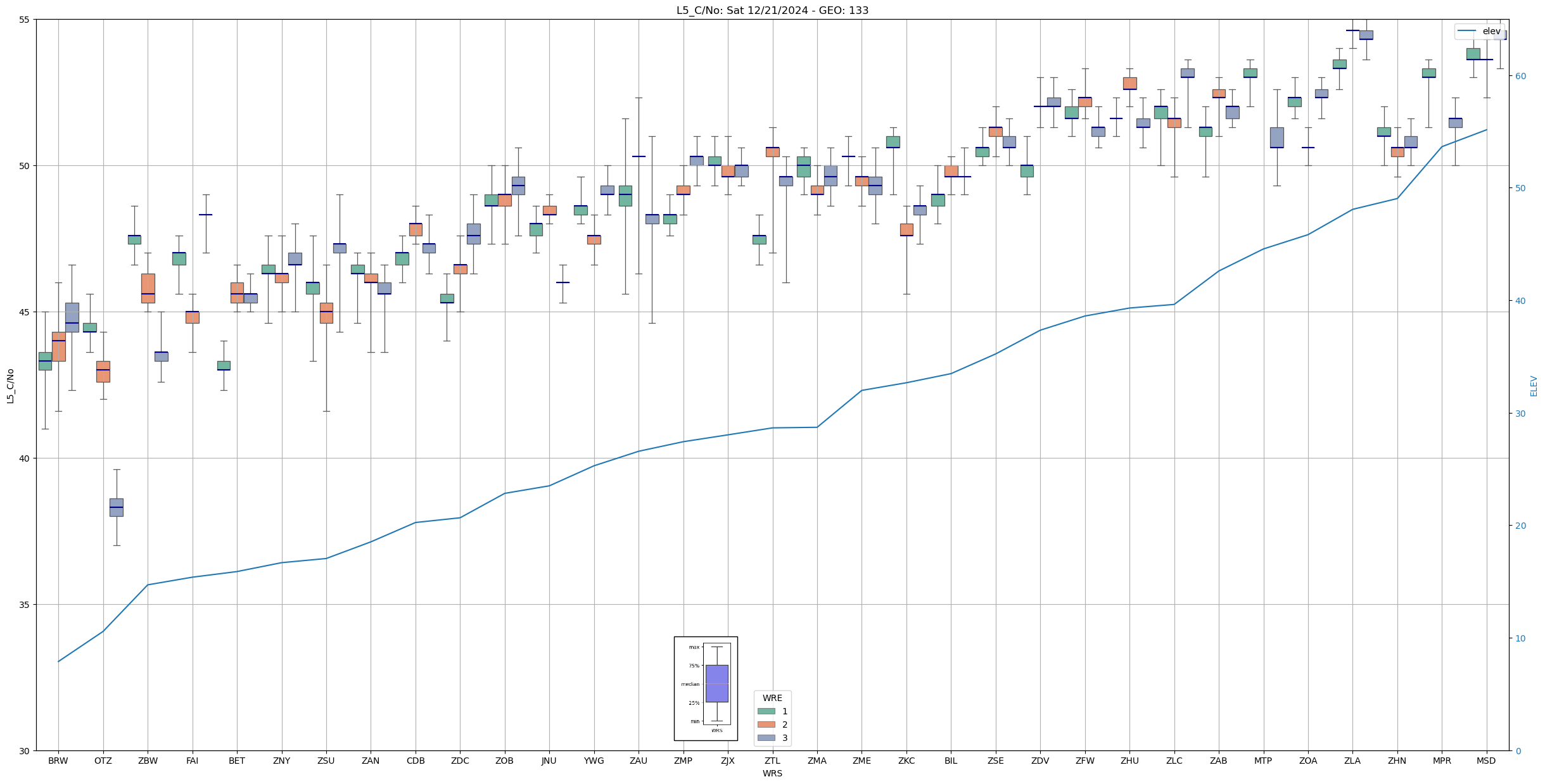Screen dimensions: 1545x784
Task: Click the 50 tick on left axis
Action: tap(25, 166)
